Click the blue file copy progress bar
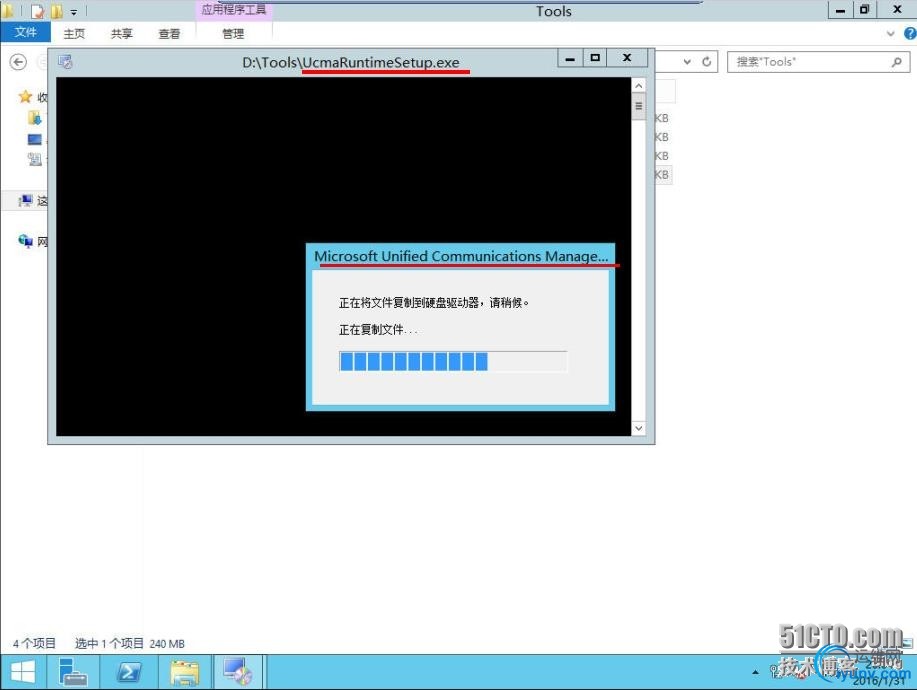Screen dimensions: 917x690 pyautogui.click(x=453, y=361)
